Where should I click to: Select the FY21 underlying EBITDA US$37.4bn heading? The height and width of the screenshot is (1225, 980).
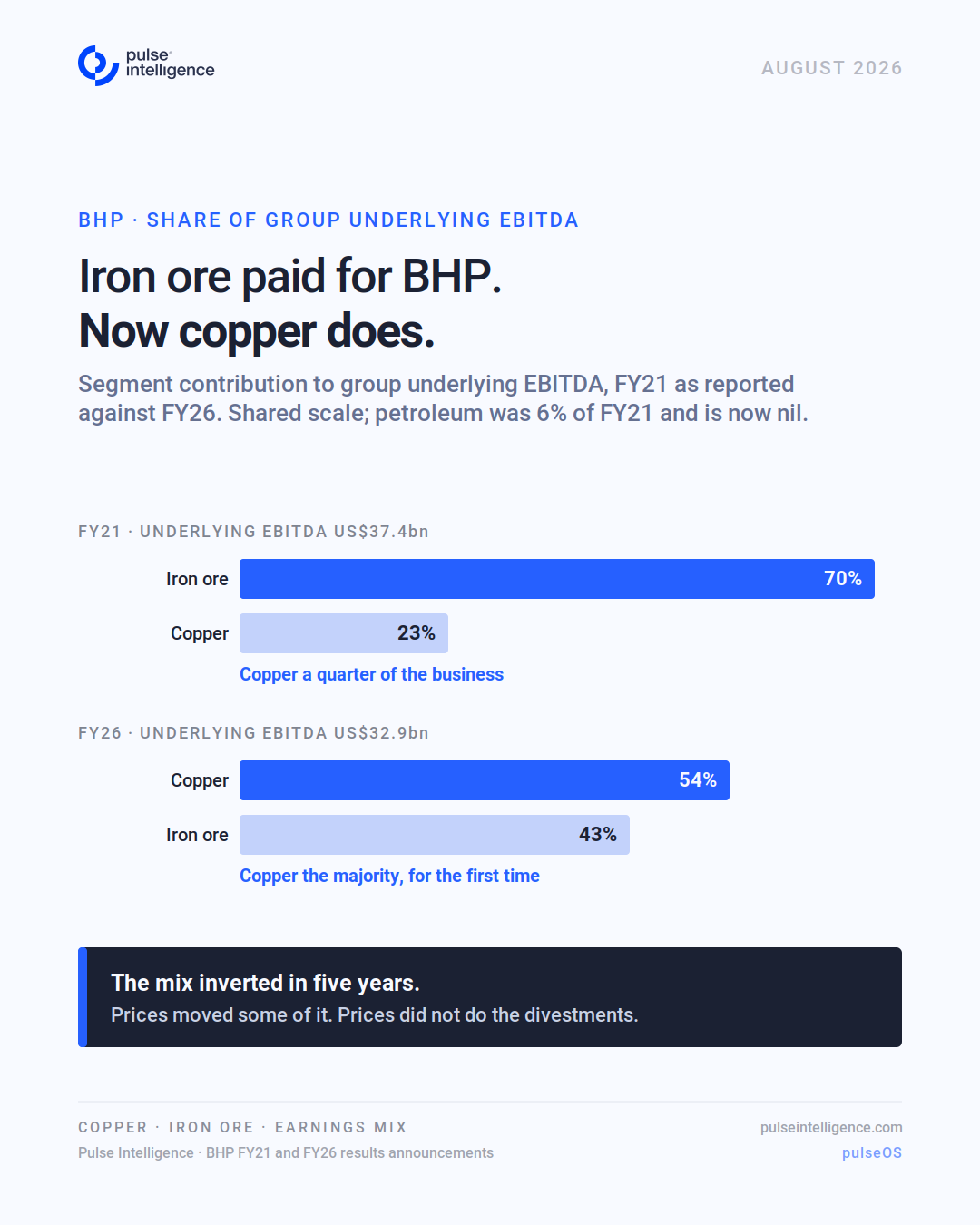click(253, 532)
